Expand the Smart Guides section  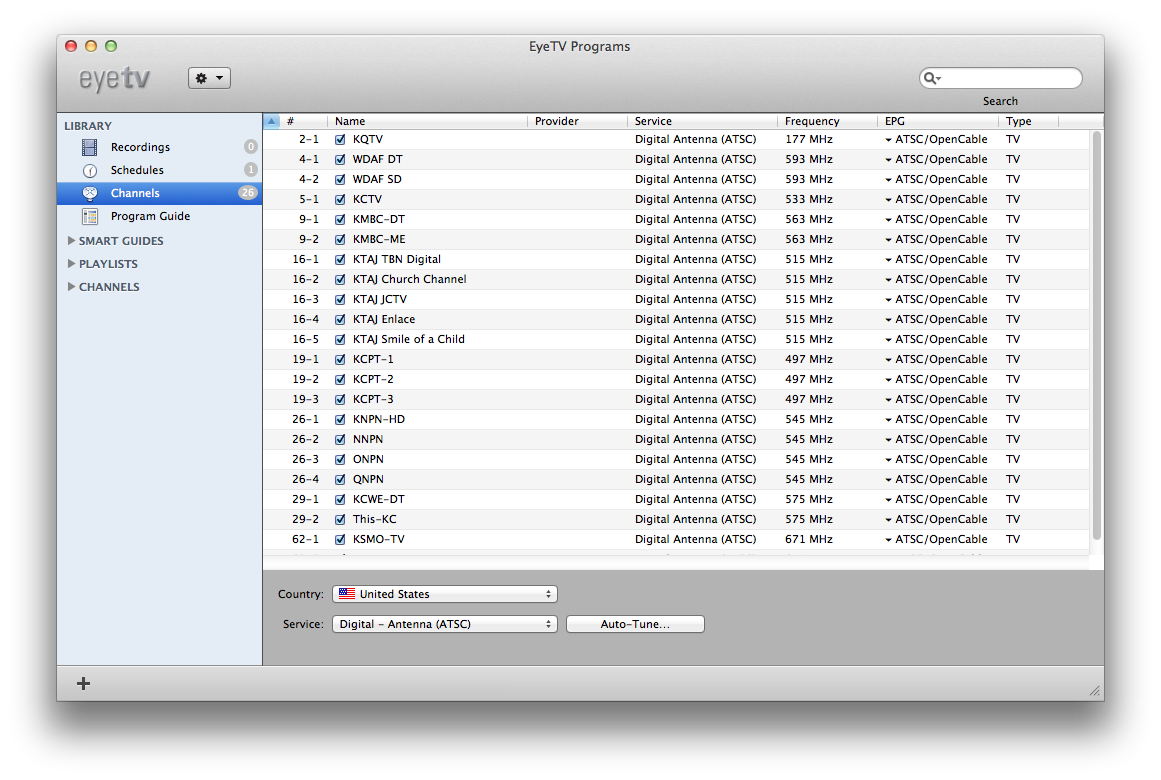pos(71,241)
